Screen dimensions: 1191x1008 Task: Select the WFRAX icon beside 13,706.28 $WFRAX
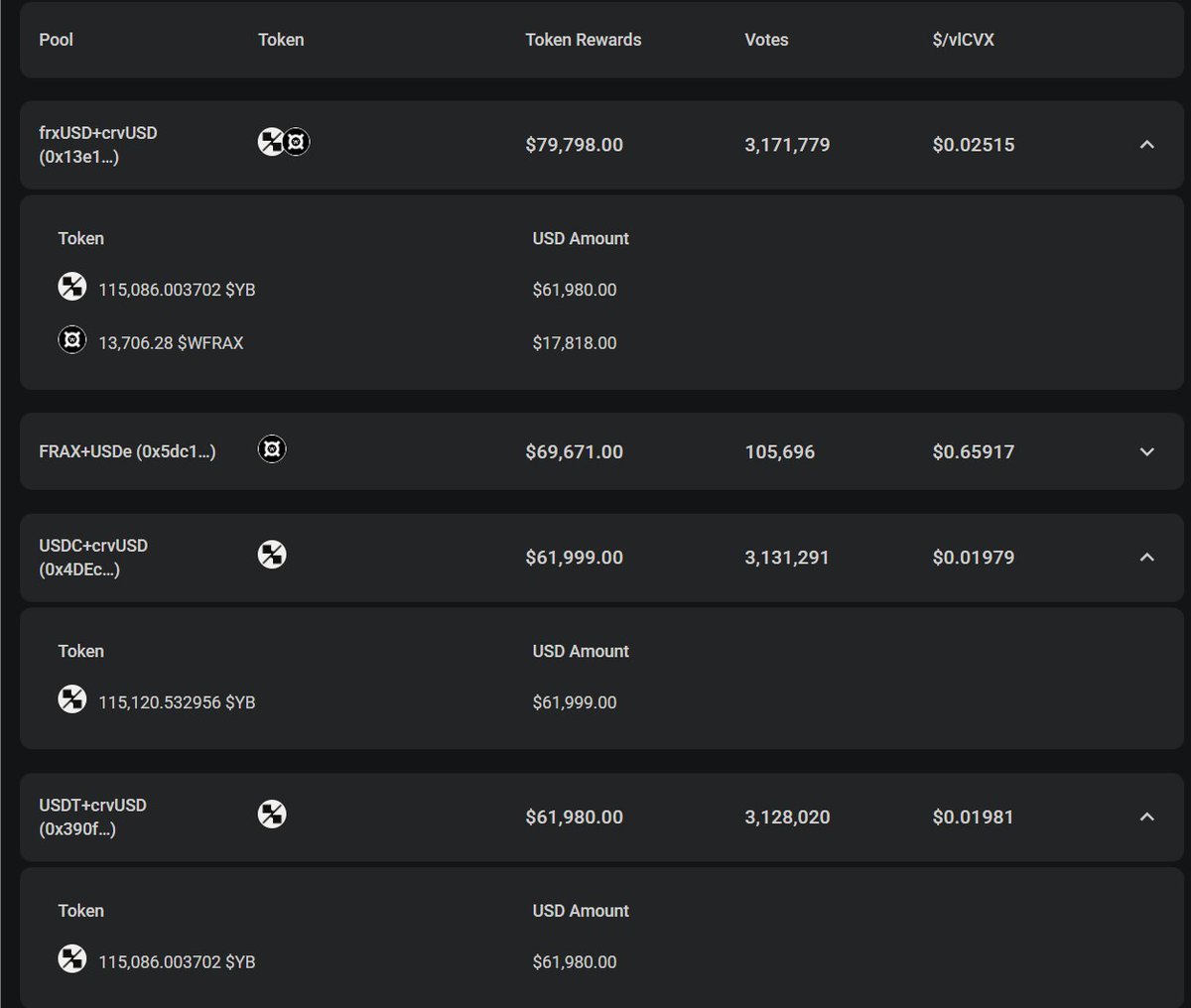[x=71, y=339]
